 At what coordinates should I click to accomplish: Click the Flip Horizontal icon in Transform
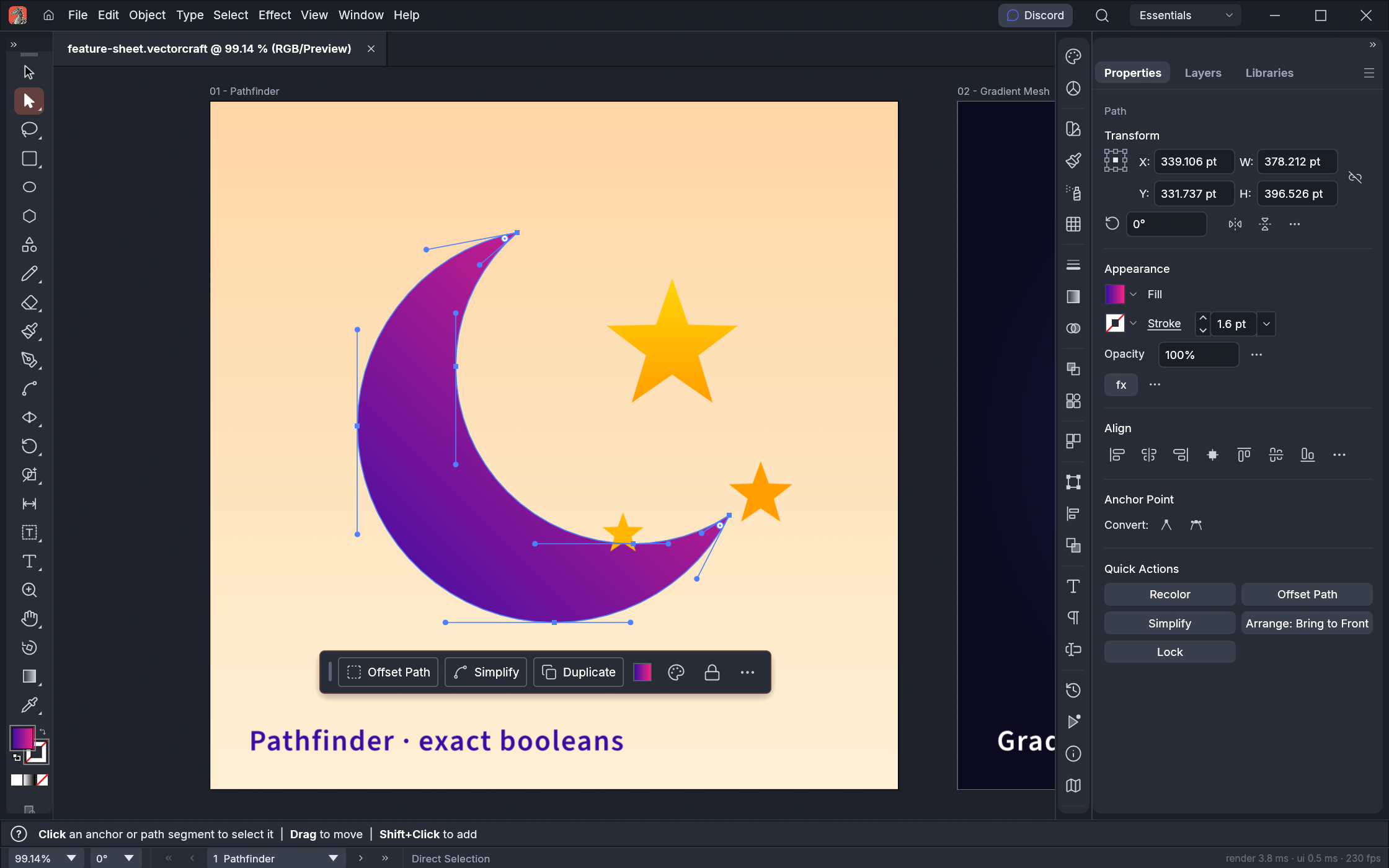(x=1235, y=224)
